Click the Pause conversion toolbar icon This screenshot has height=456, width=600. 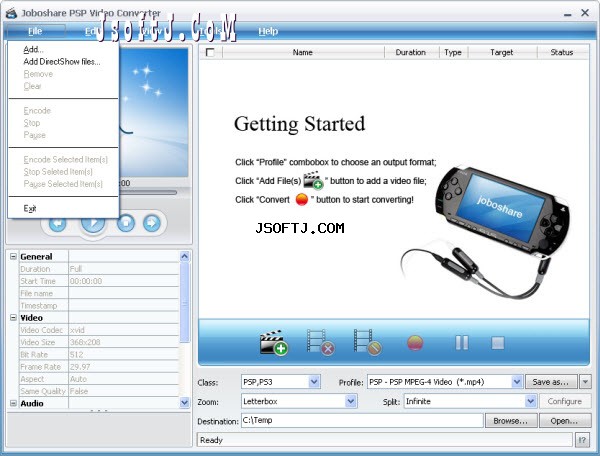pos(461,343)
